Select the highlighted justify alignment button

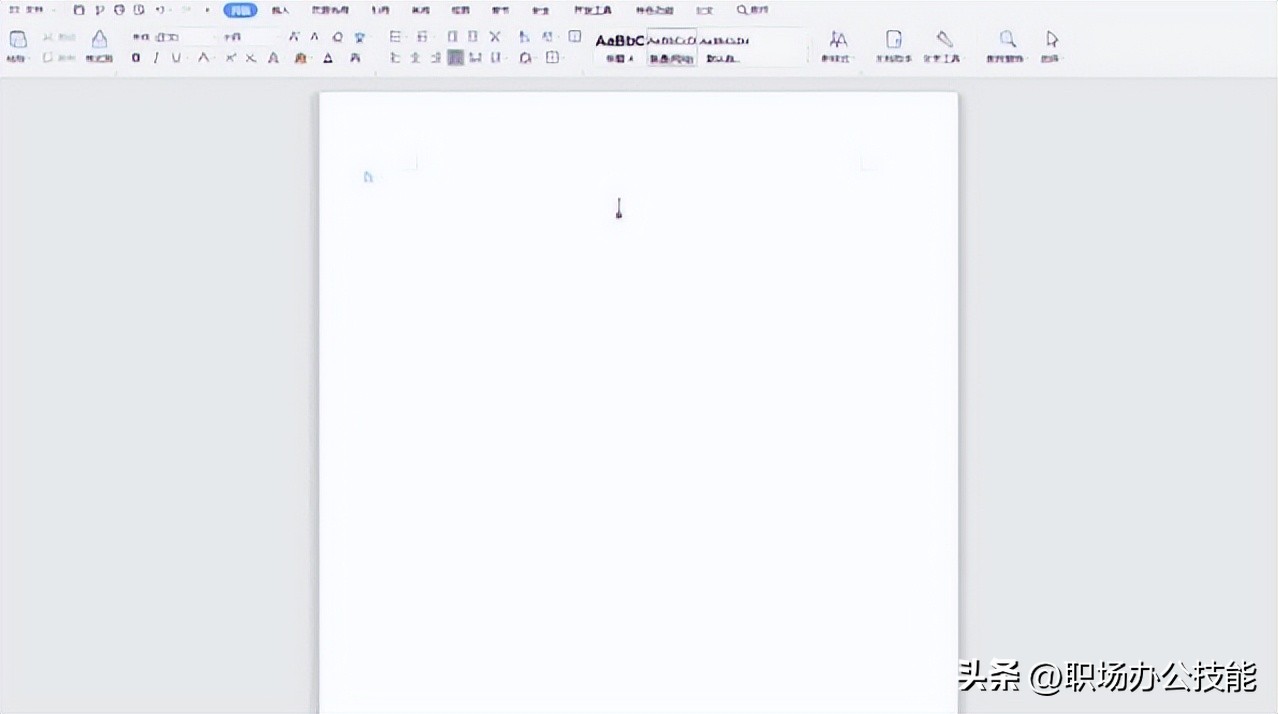tap(455, 58)
